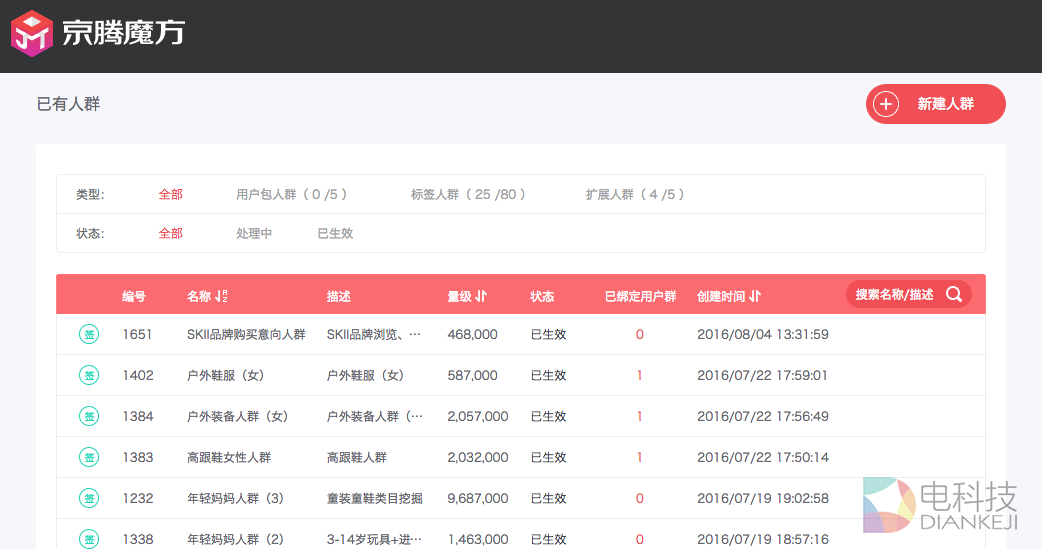Click tag icon for row 1383

89,457
